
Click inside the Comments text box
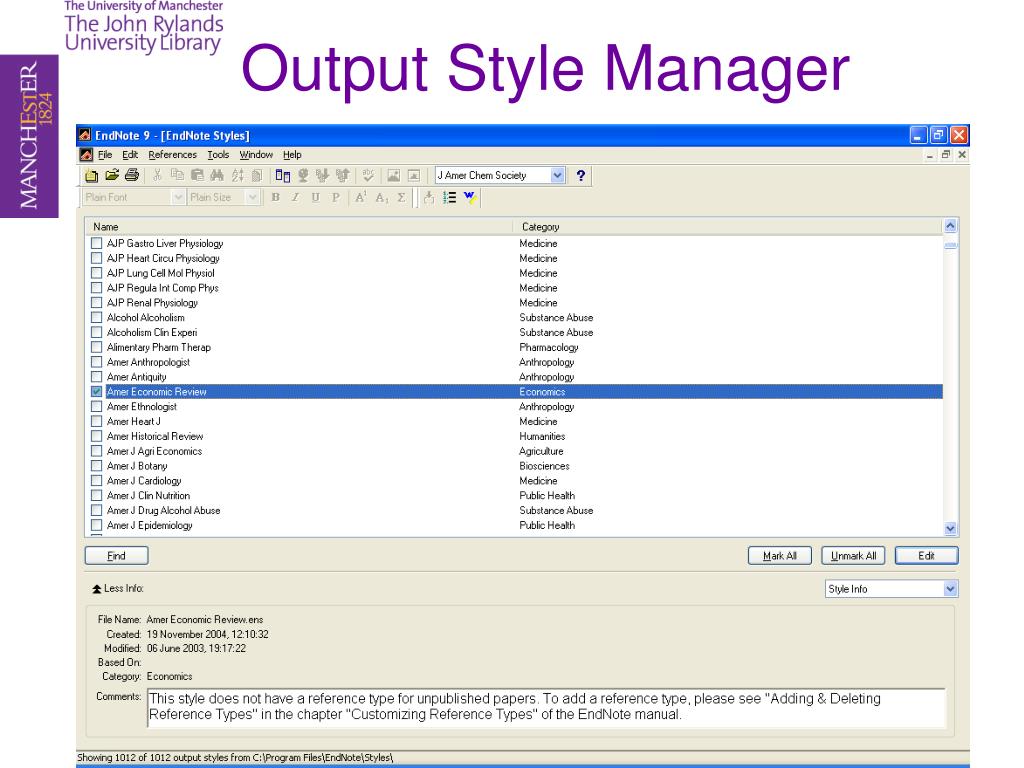(546, 707)
